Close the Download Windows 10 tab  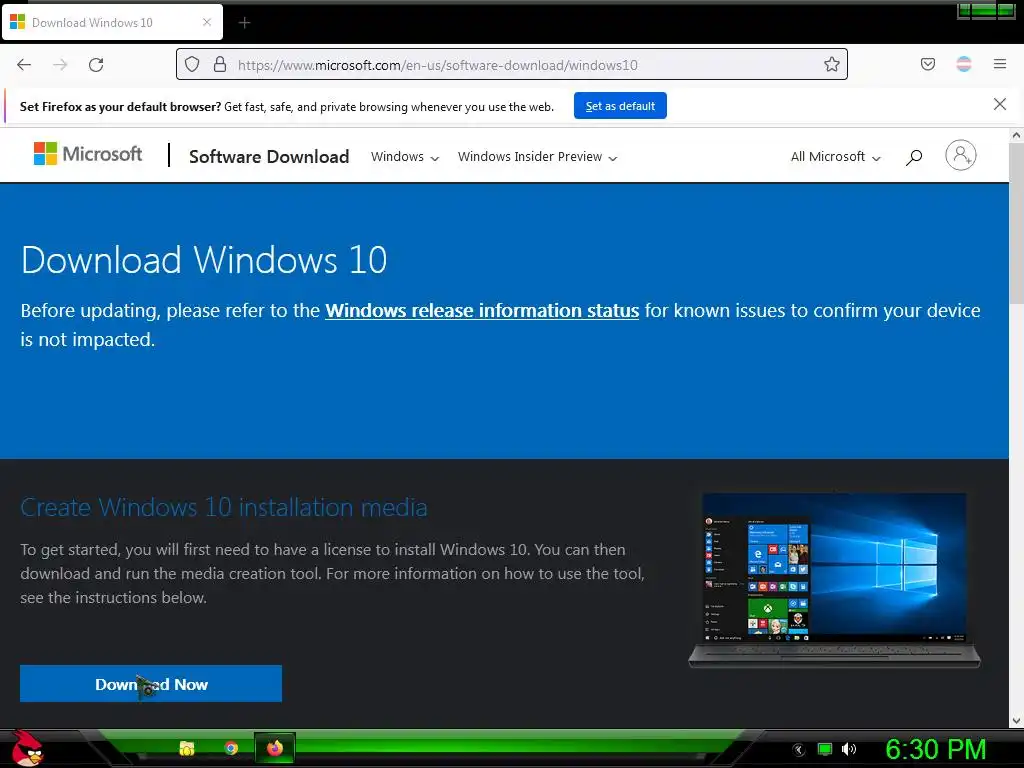[x=207, y=22]
